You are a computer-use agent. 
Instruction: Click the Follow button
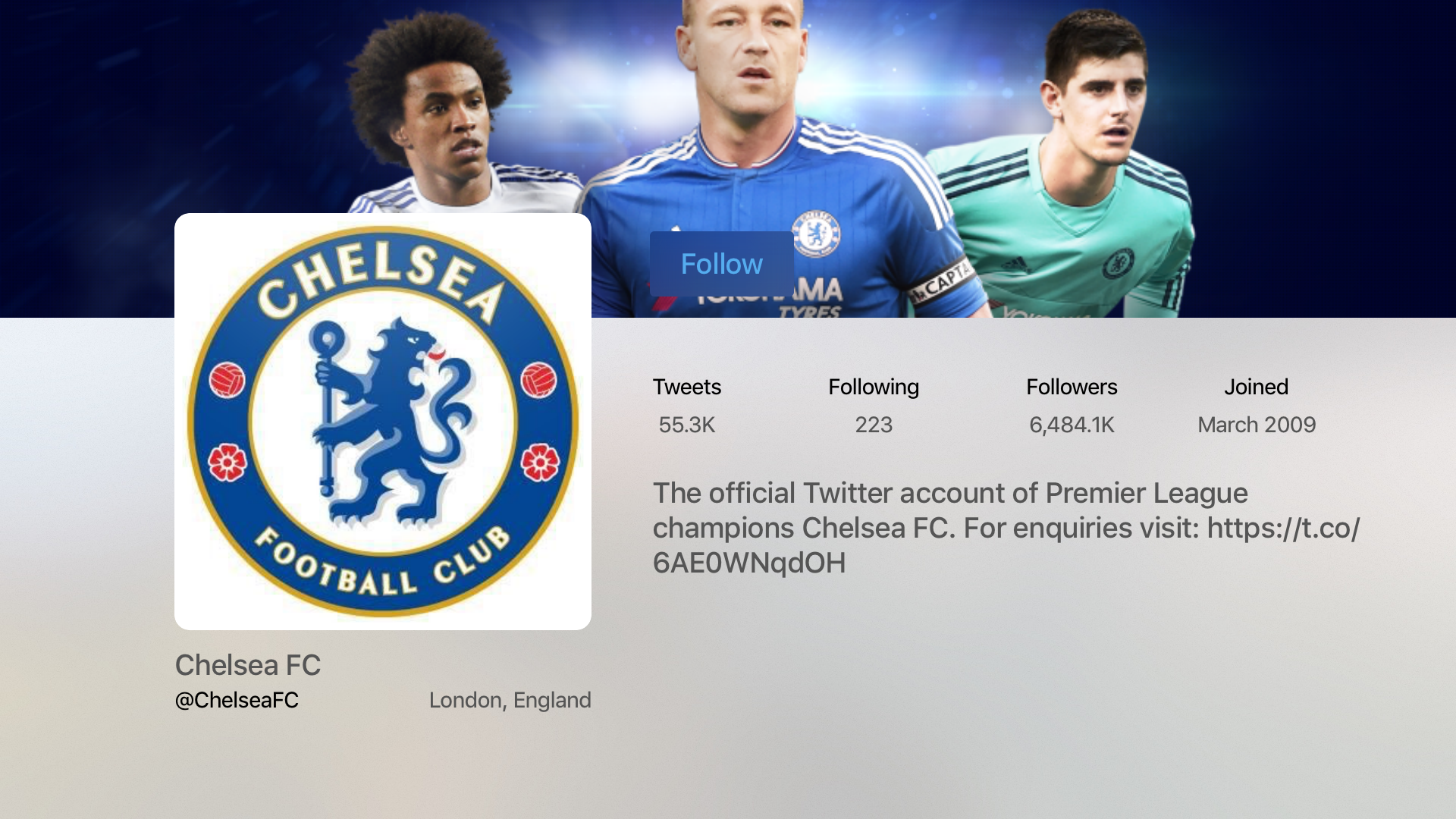click(721, 264)
